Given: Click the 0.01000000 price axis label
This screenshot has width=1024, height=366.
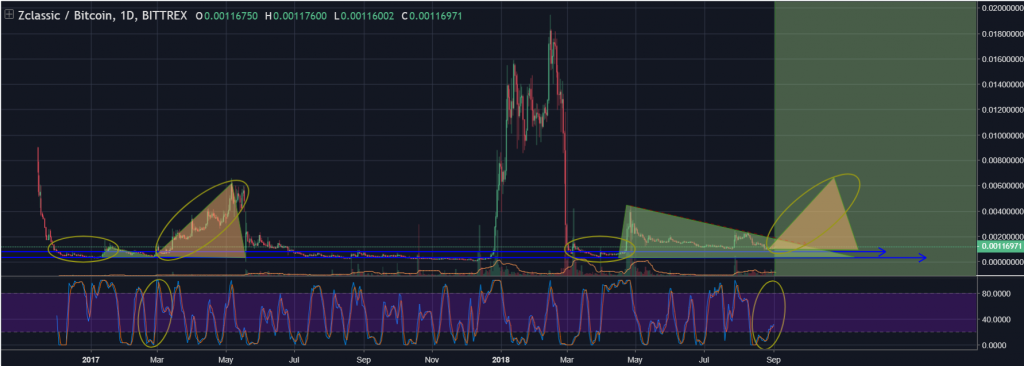Looking at the screenshot, I should [x=1002, y=136].
